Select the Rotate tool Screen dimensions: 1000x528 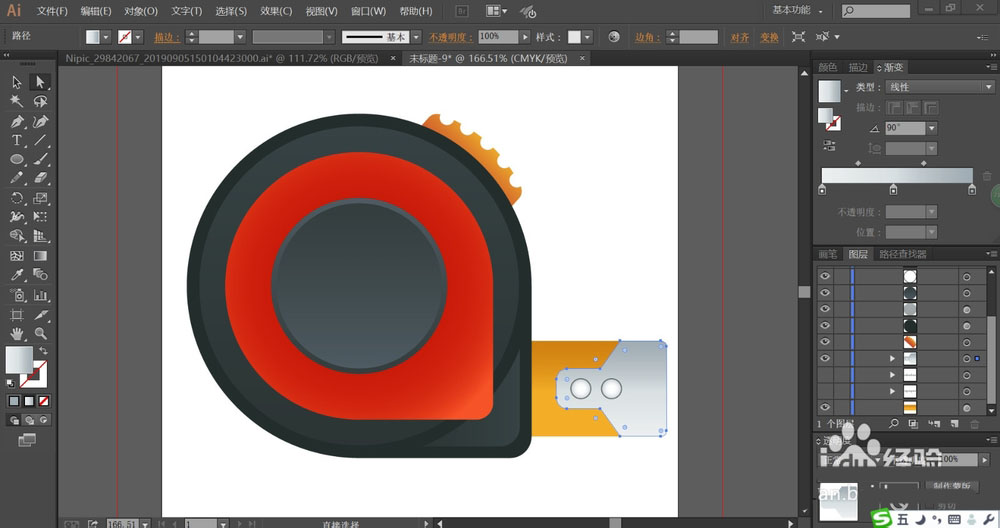tap(17, 198)
